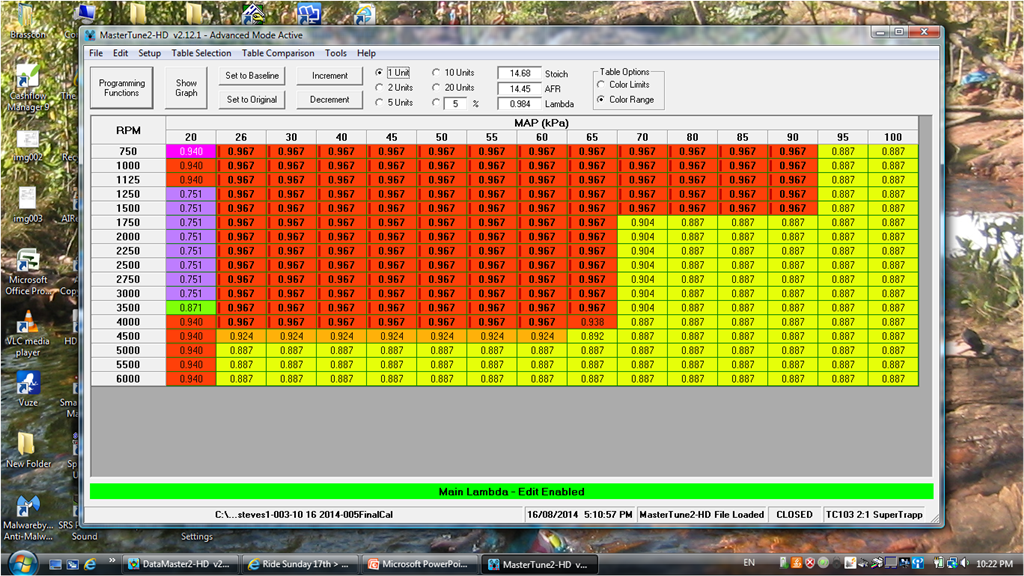Switch to Ride Sunday 17th browser window

pyautogui.click(x=298, y=564)
